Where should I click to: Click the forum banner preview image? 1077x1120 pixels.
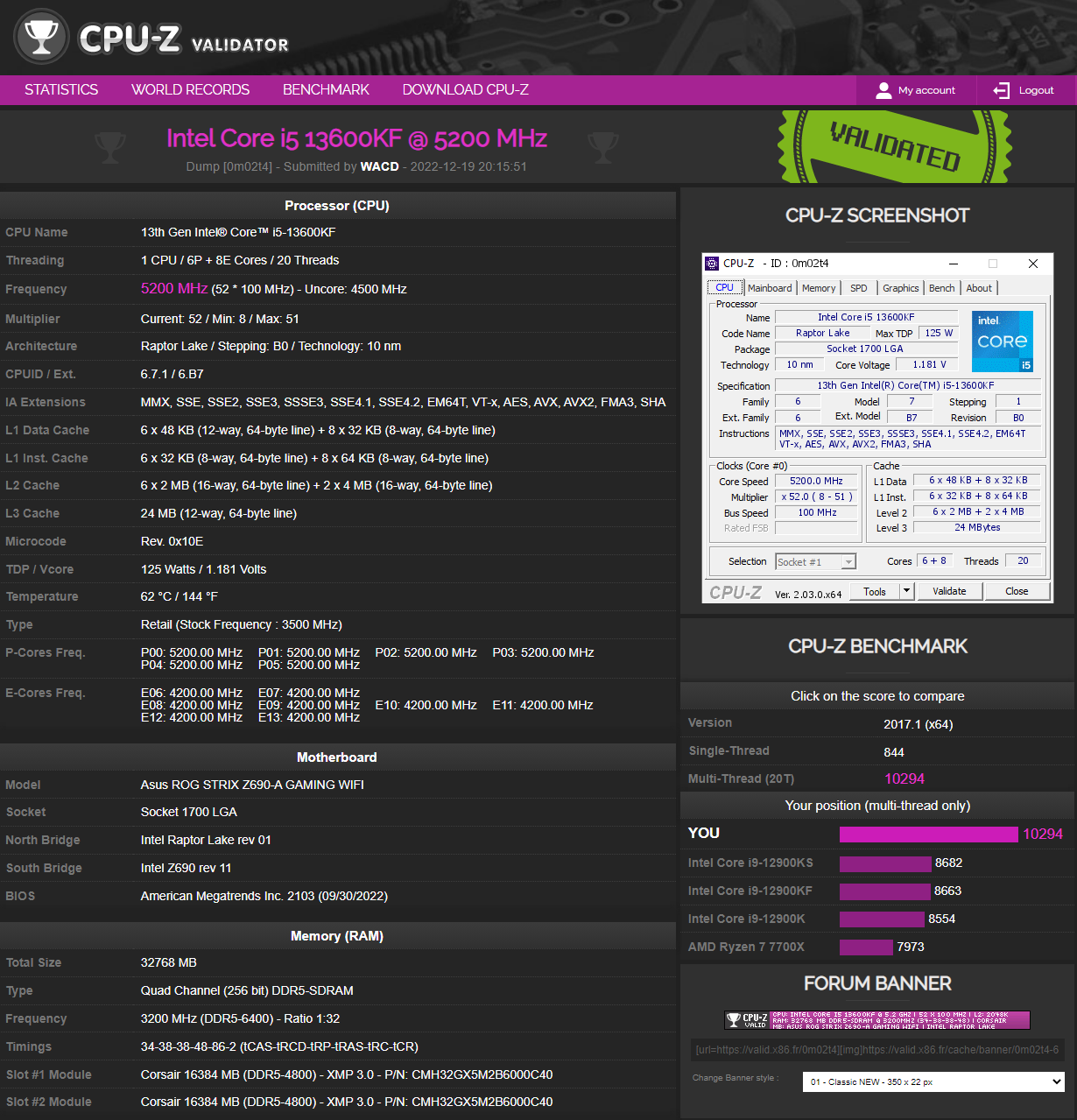(x=877, y=1020)
